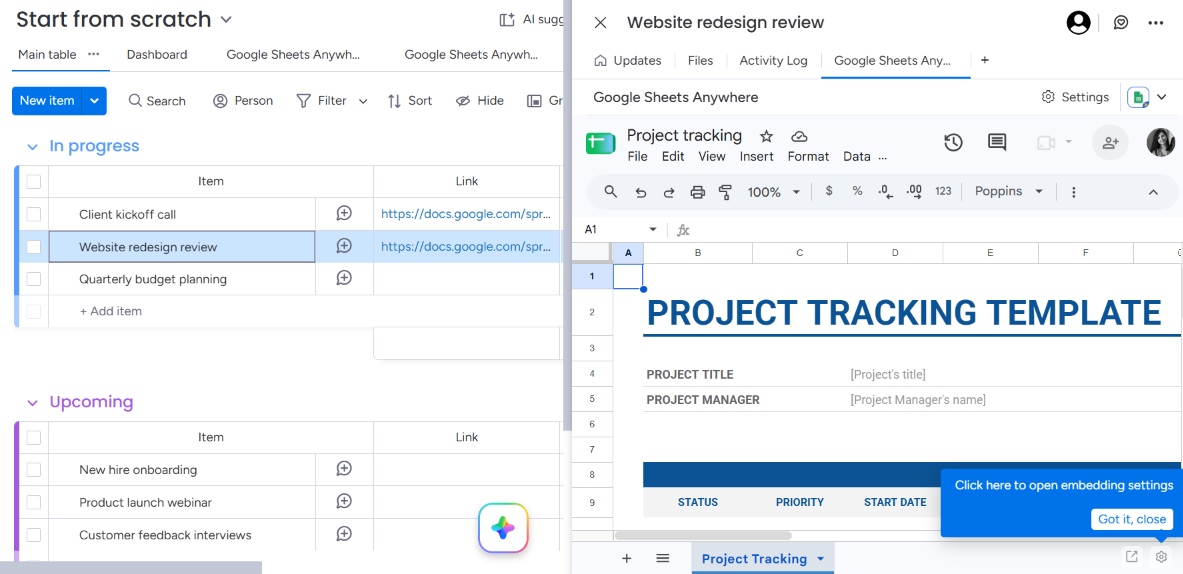Open the 123 number format menu
Viewport: 1183px width, 574px height.
[x=943, y=192]
